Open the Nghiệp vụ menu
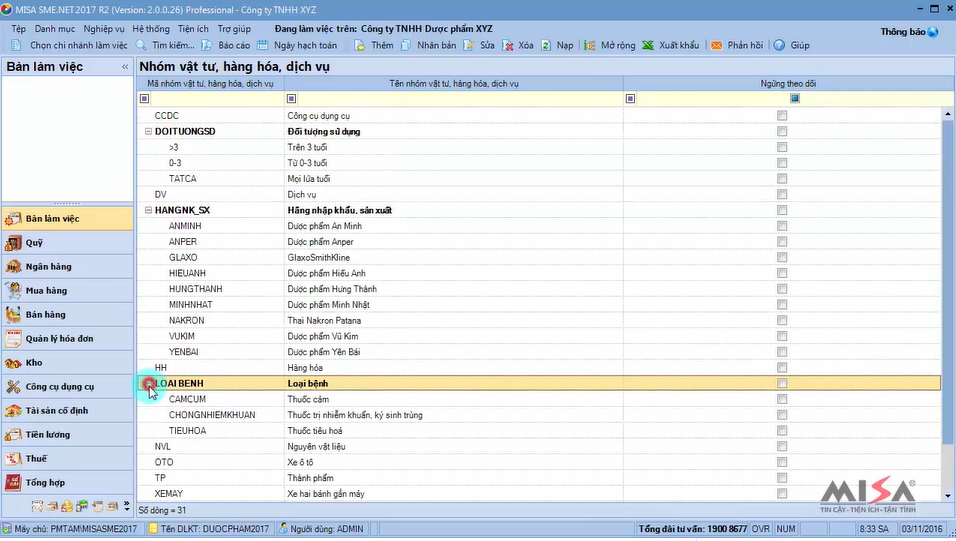The height and width of the screenshot is (541, 956). (104, 29)
